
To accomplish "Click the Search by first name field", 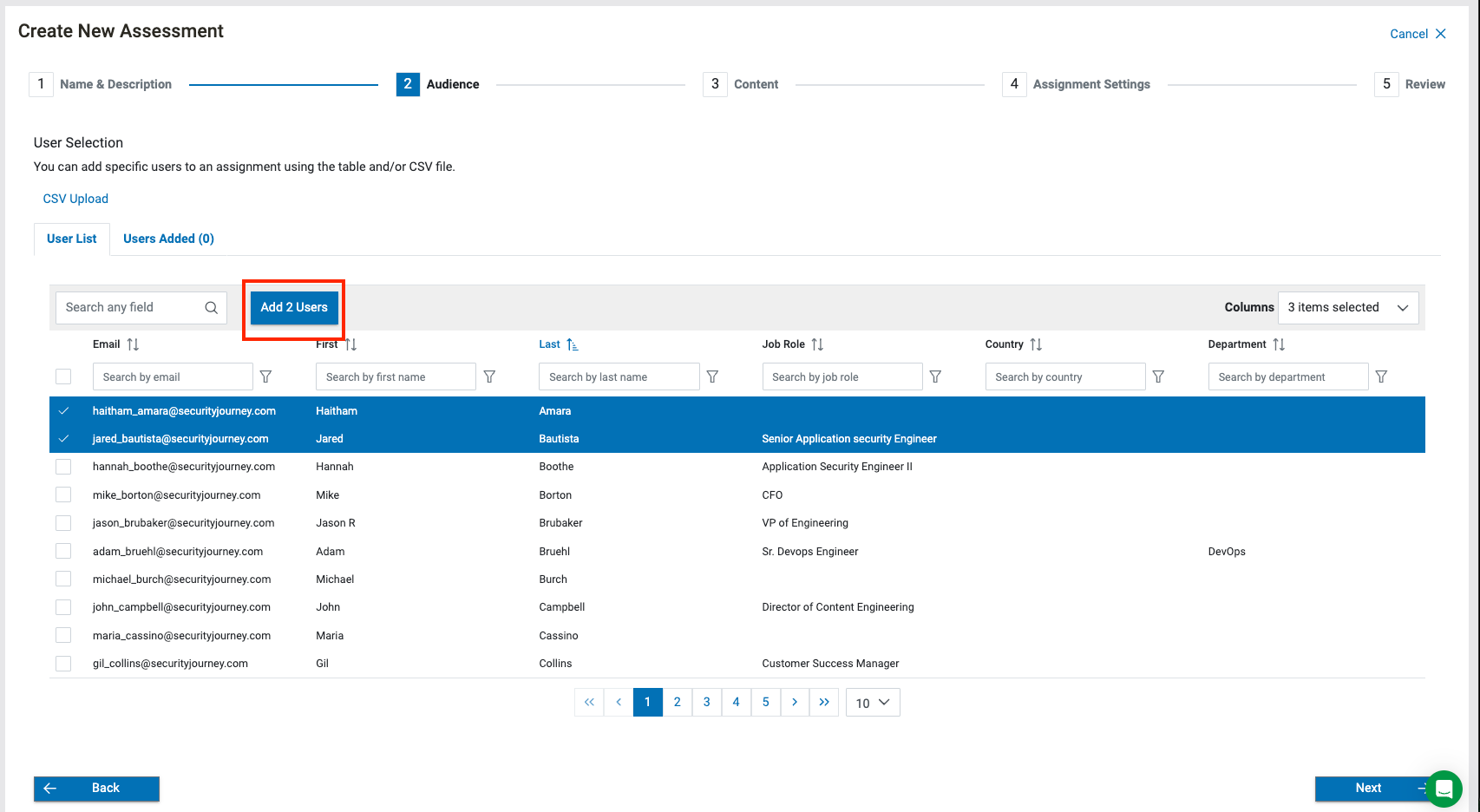I will pyautogui.click(x=396, y=377).
